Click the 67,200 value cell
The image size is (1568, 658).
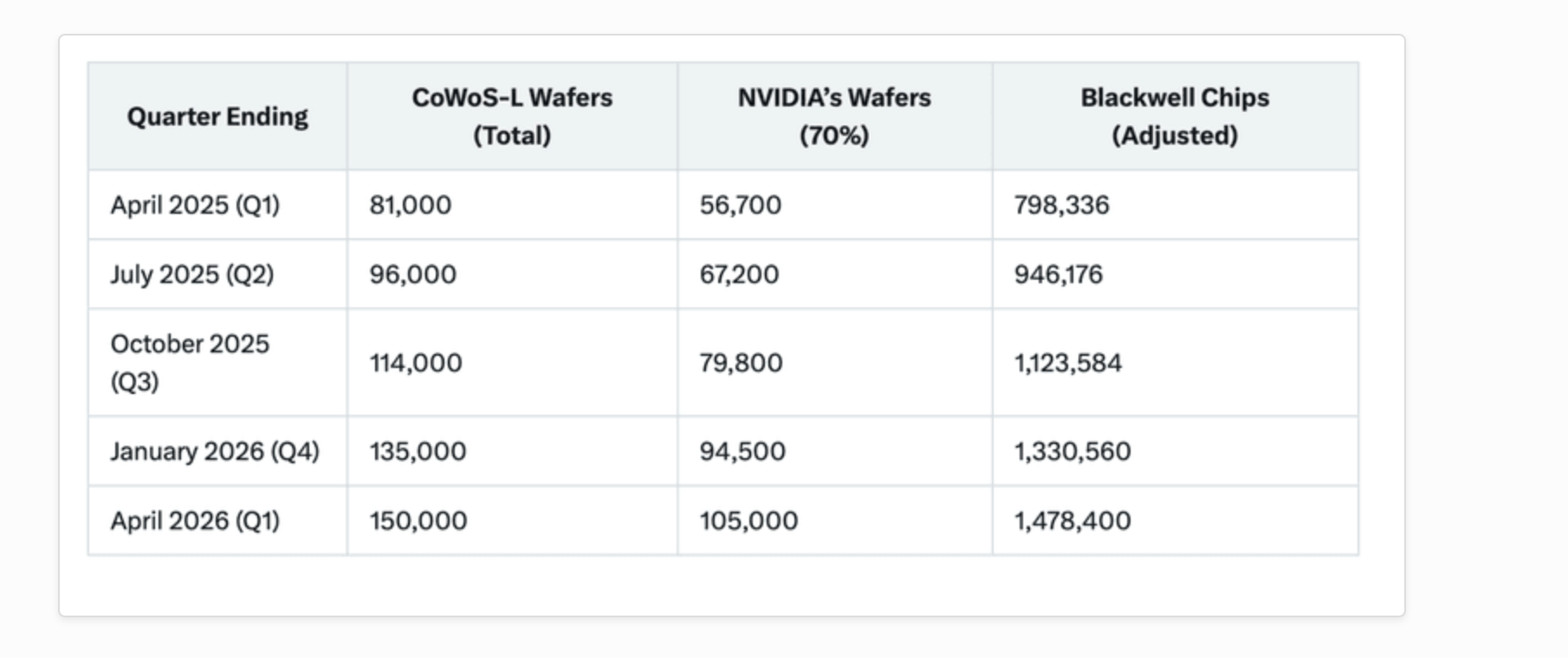point(740,274)
